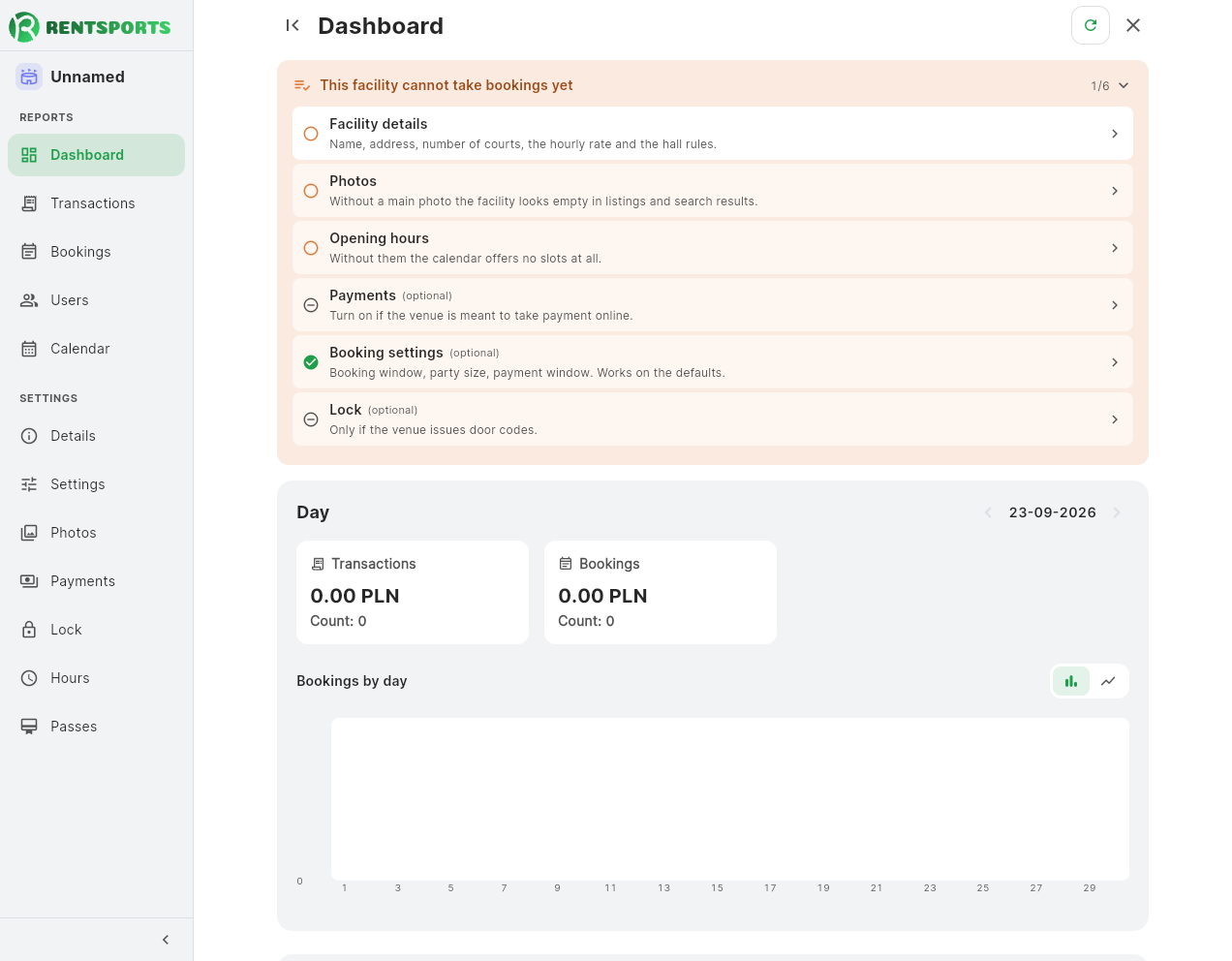
Task: Switch chart to line view
Action: pos(1108,681)
